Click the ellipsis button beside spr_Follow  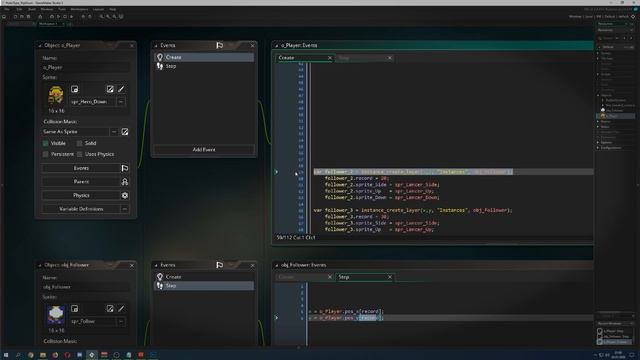coord(121,321)
